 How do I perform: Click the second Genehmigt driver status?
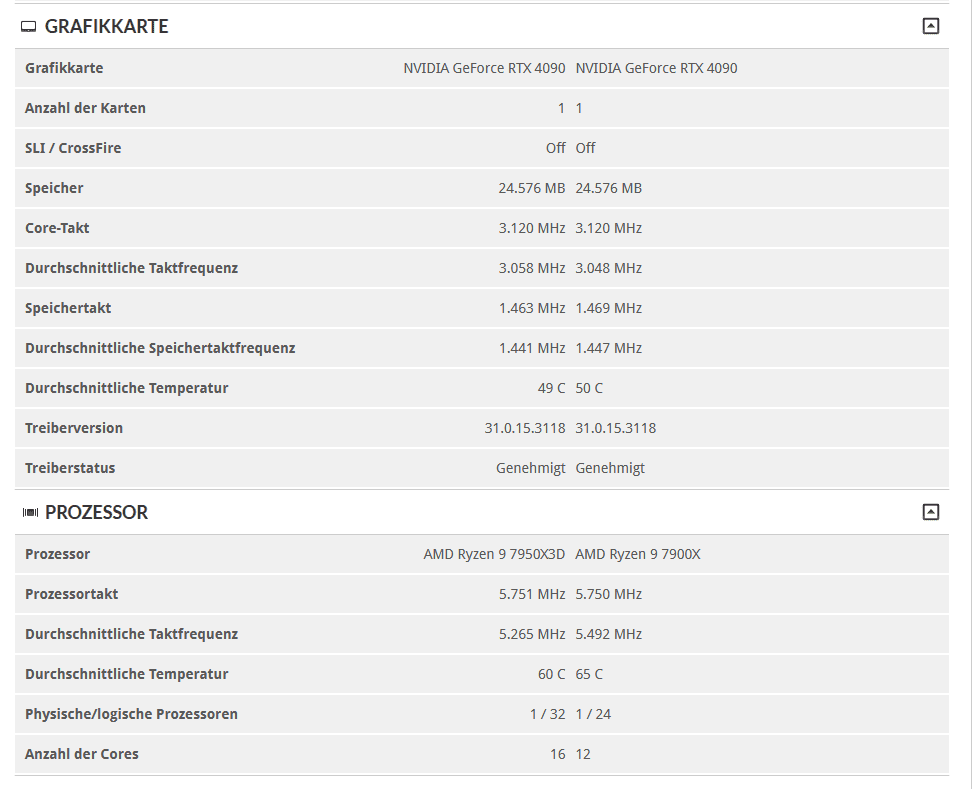(x=610, y=468)
